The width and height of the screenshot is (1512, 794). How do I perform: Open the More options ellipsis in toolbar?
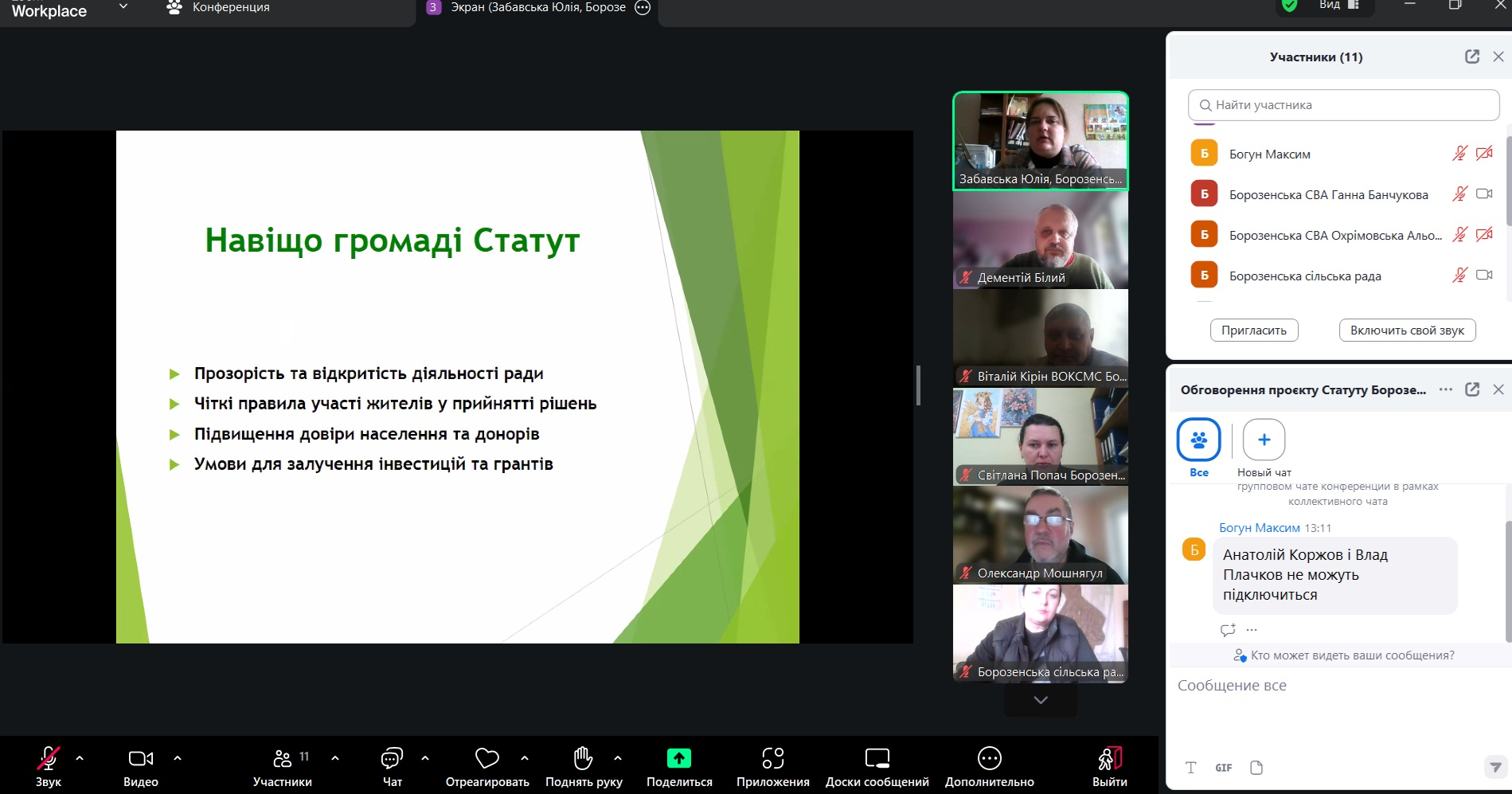click(989, 758)
